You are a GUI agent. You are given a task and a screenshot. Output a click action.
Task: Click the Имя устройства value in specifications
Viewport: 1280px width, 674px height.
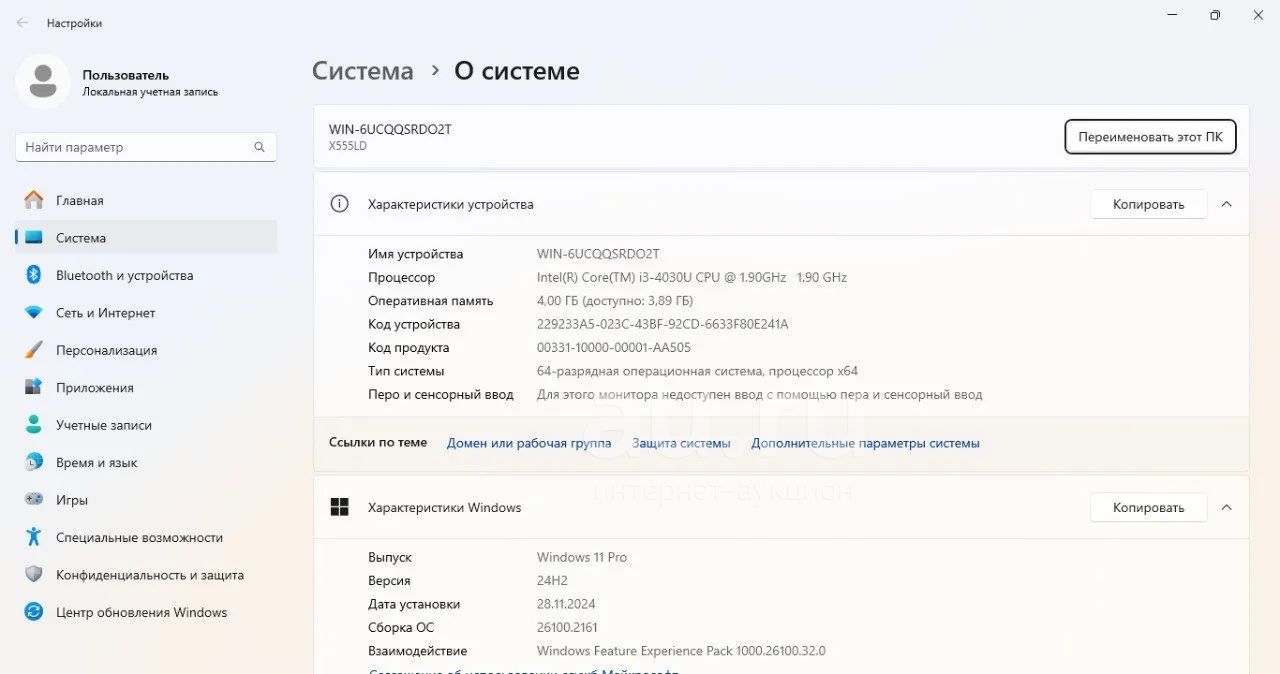pyautogui.click(x=598, y=254)
